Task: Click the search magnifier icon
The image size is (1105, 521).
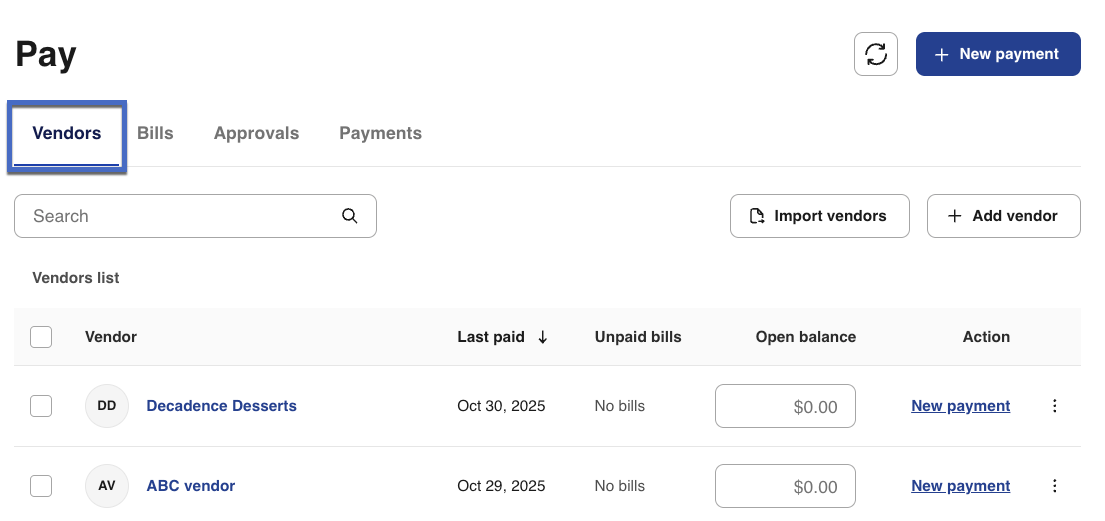Action: pos(349,216)
